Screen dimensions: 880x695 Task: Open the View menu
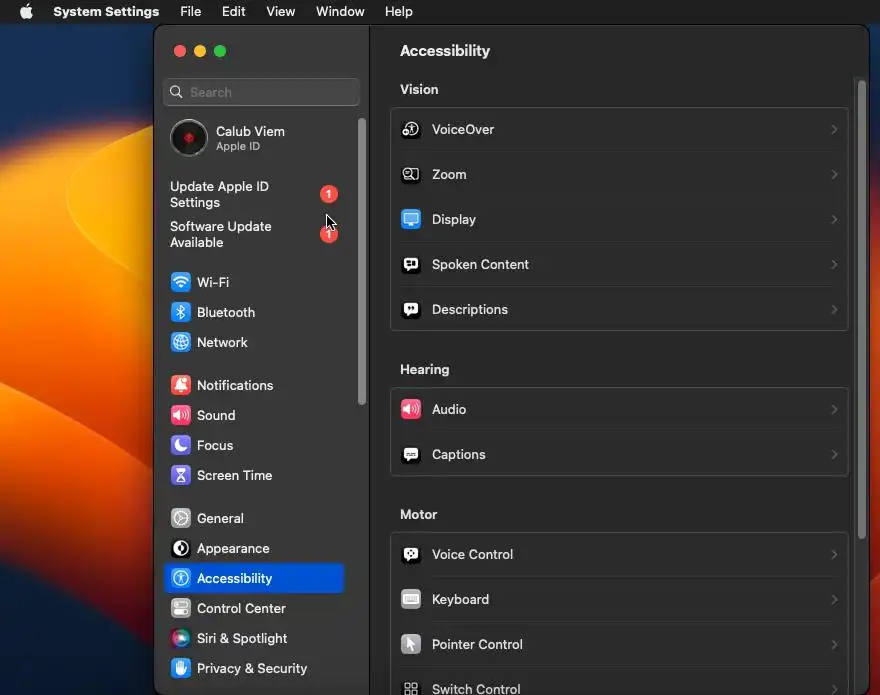tap(281, 11)
